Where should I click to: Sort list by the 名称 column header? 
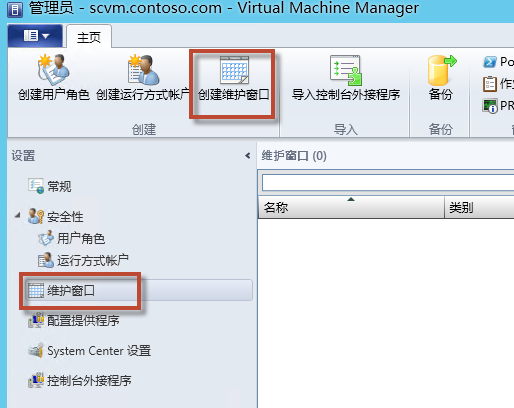352,207
